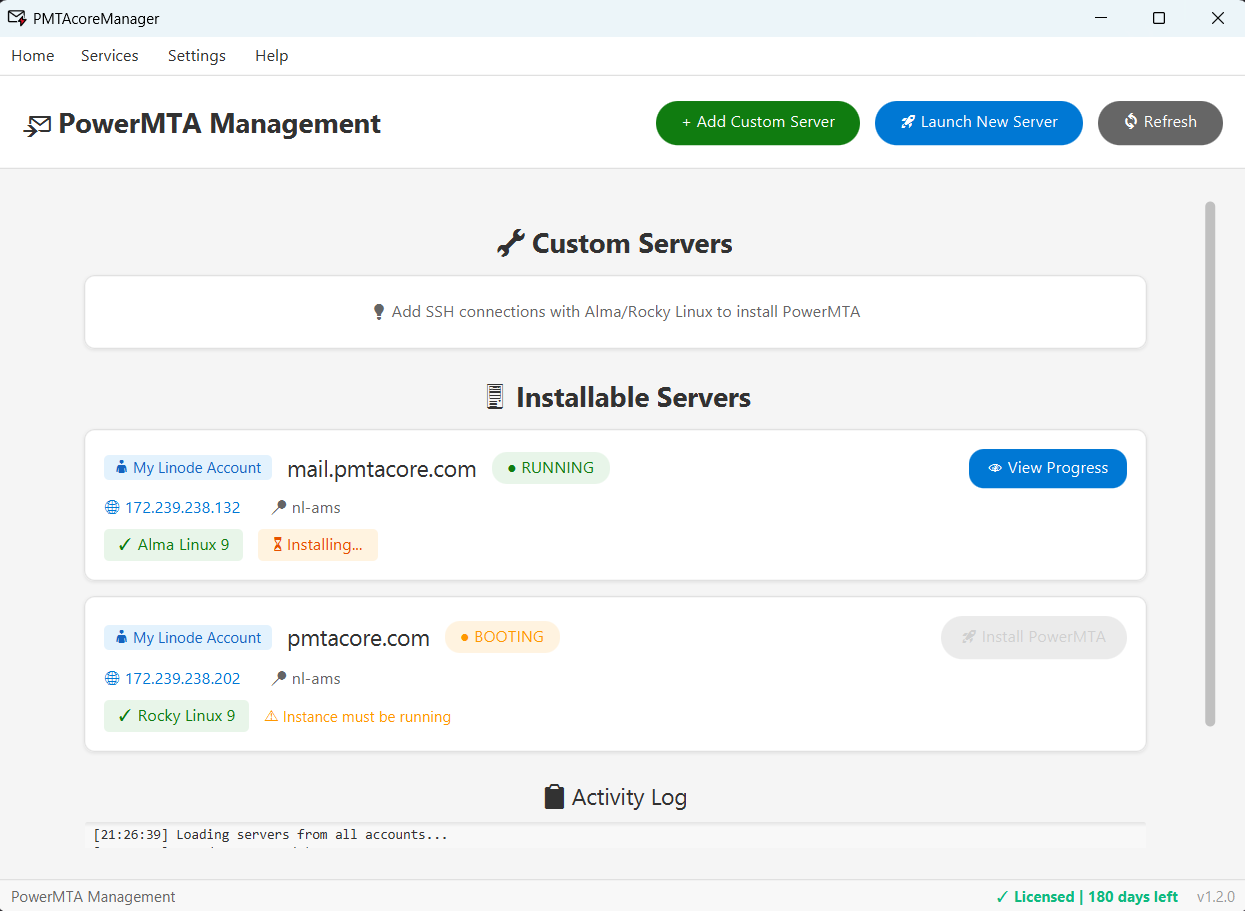
Task: Click the Launch New Server button
Action: [x=978, y=122]
